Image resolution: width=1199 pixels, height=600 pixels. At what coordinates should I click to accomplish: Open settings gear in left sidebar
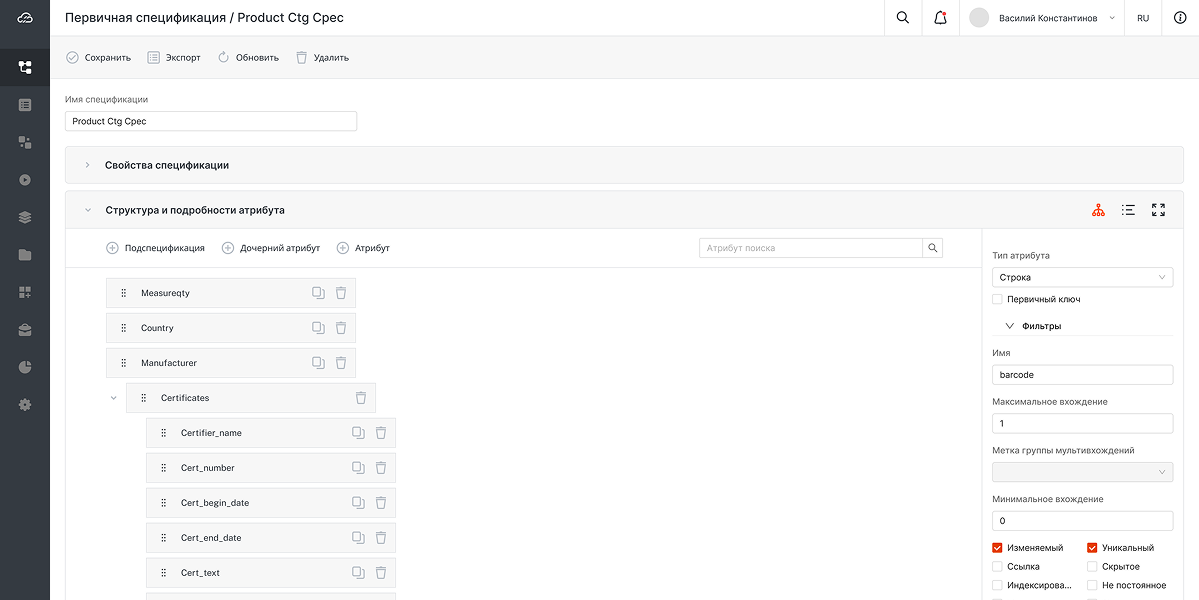[x=25, y=405]
